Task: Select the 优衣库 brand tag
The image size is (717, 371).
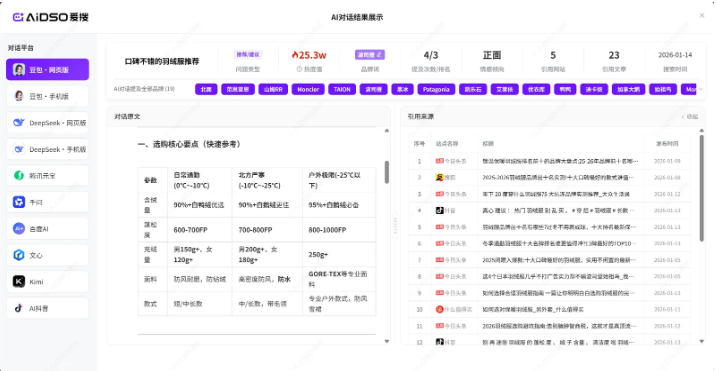Action: (536, 89)
